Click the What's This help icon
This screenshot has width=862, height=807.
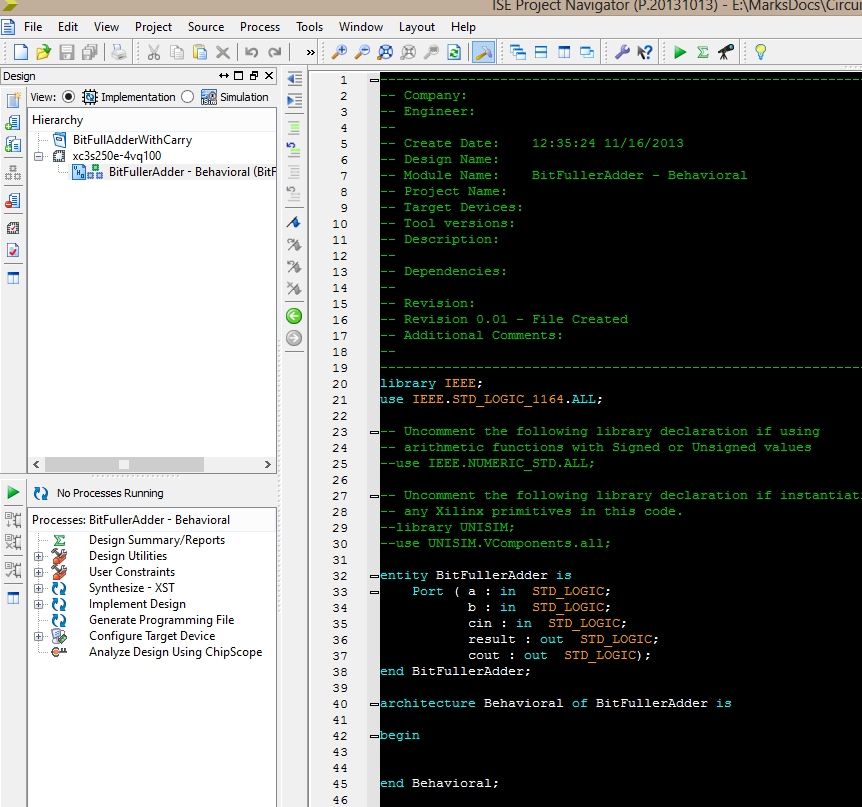pos(645,52)
